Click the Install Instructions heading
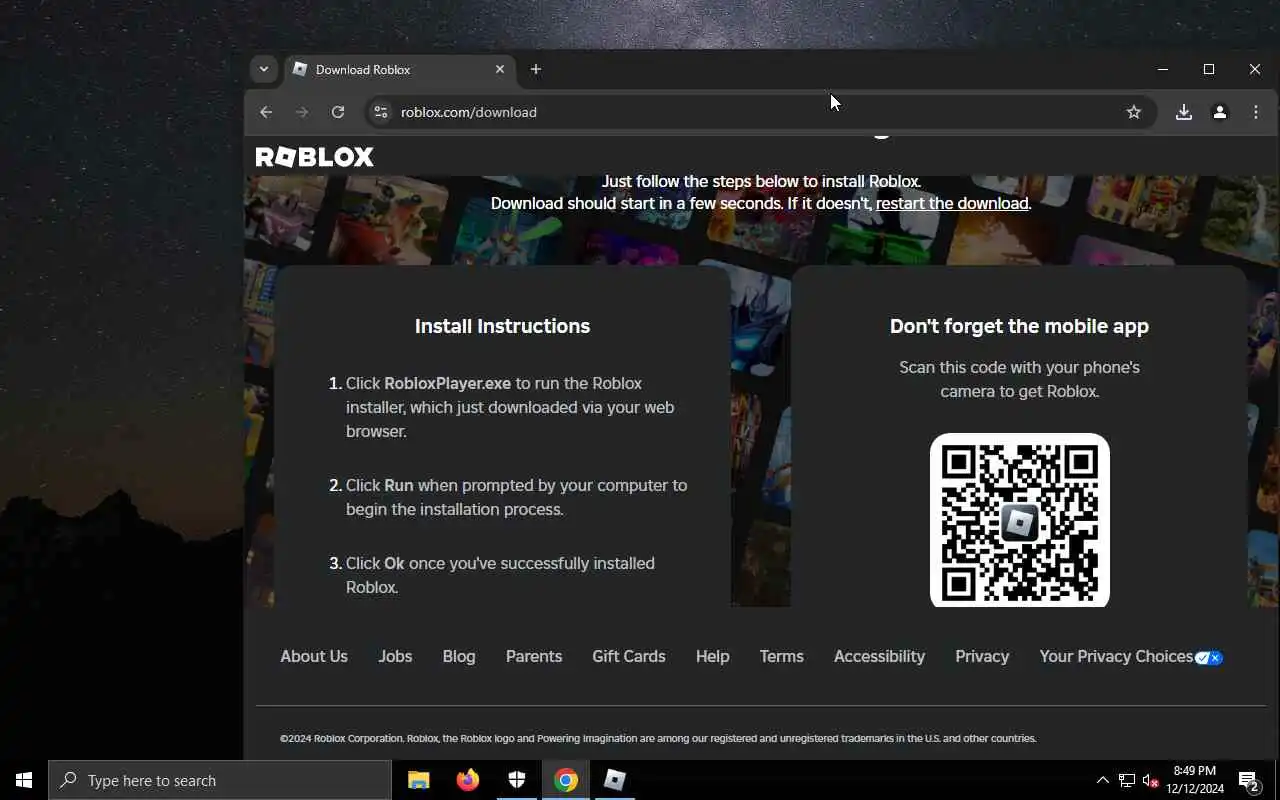 click(502, 326)
